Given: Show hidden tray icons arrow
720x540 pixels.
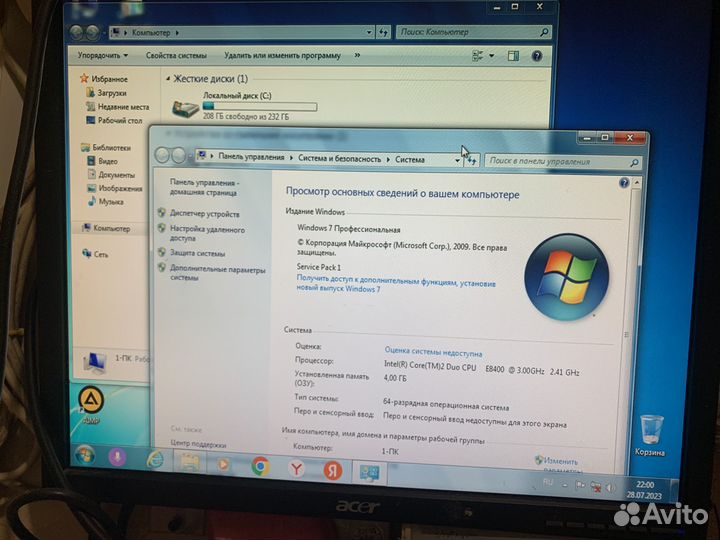Looking at the screenshot, I should [565, 485].
